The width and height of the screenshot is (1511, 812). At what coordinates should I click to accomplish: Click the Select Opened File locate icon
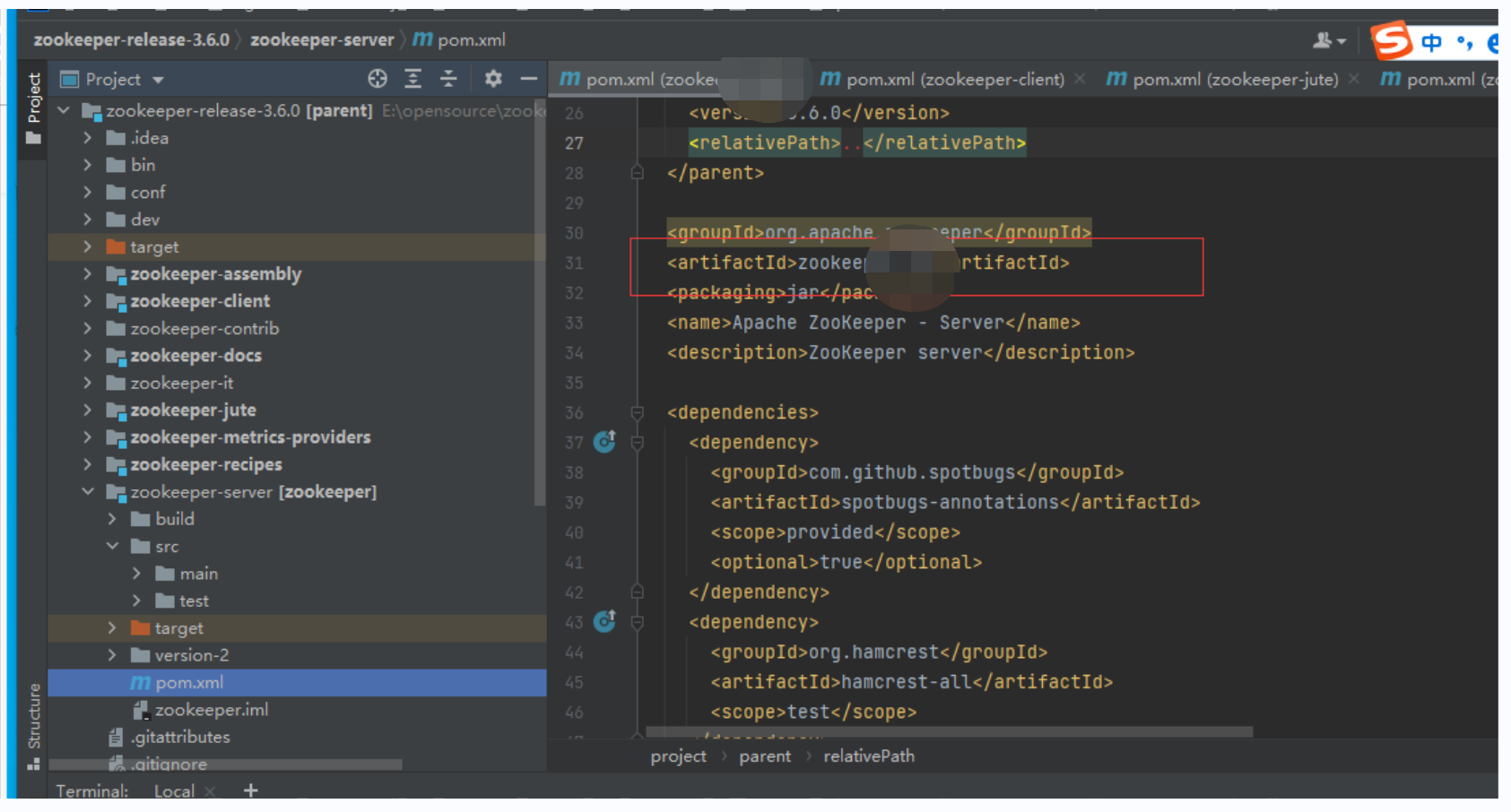pos(378,79)
